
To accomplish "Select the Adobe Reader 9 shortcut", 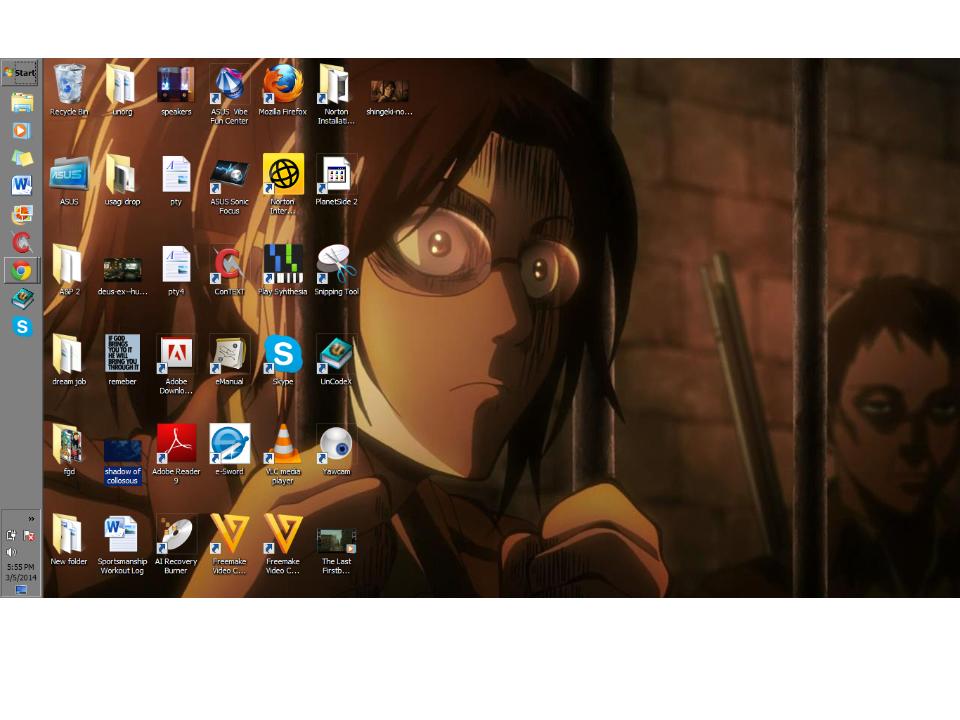I will [x=176, y=454].
